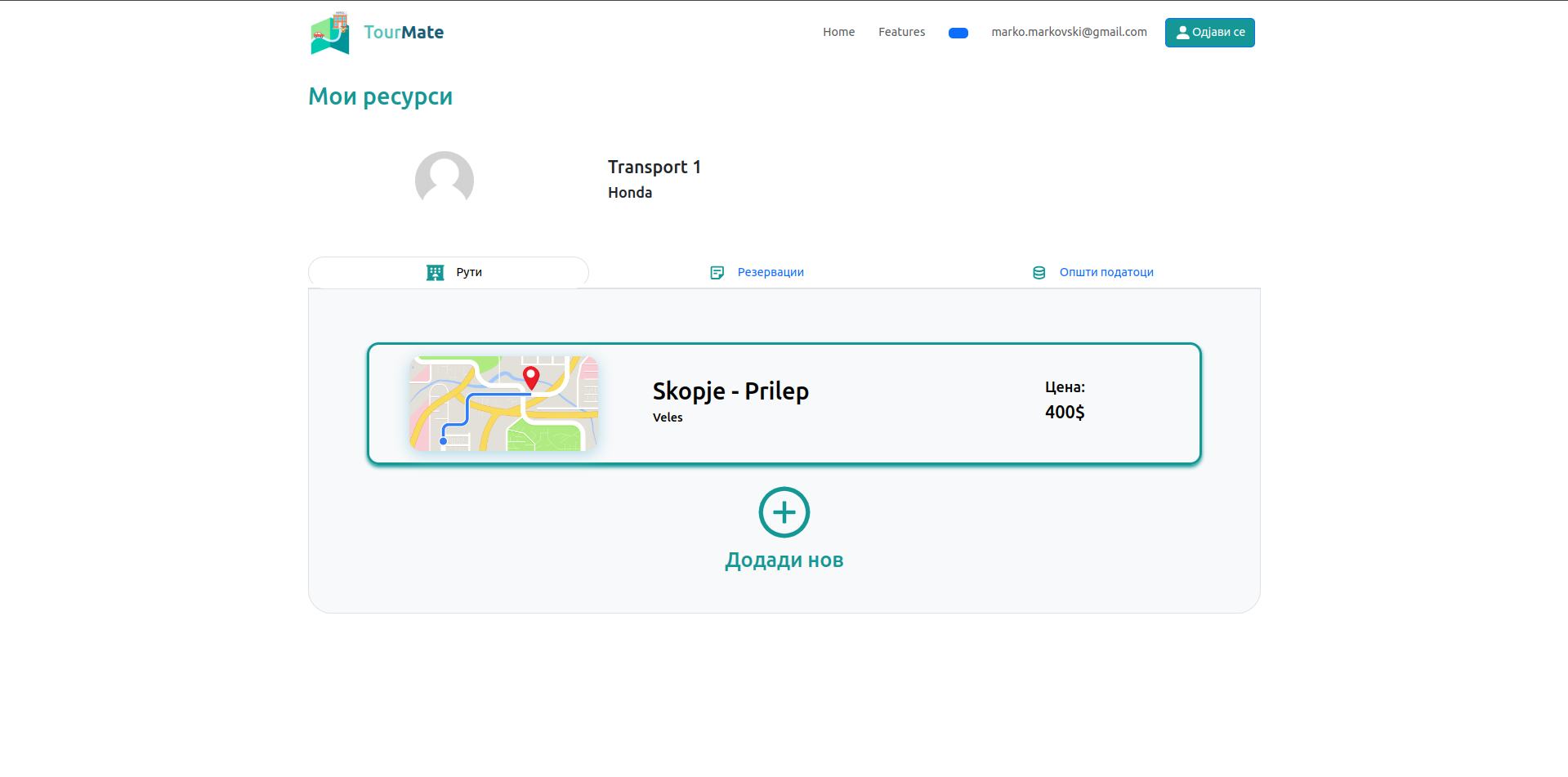Click the Додади нов label
This screenshot has height=777, width=1568.
pyautogui.click(x=784, y=560)
